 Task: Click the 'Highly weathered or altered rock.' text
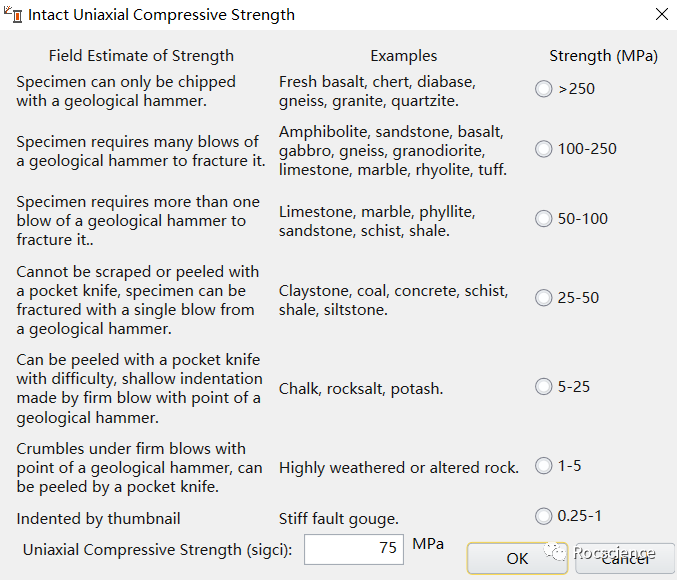399,468
